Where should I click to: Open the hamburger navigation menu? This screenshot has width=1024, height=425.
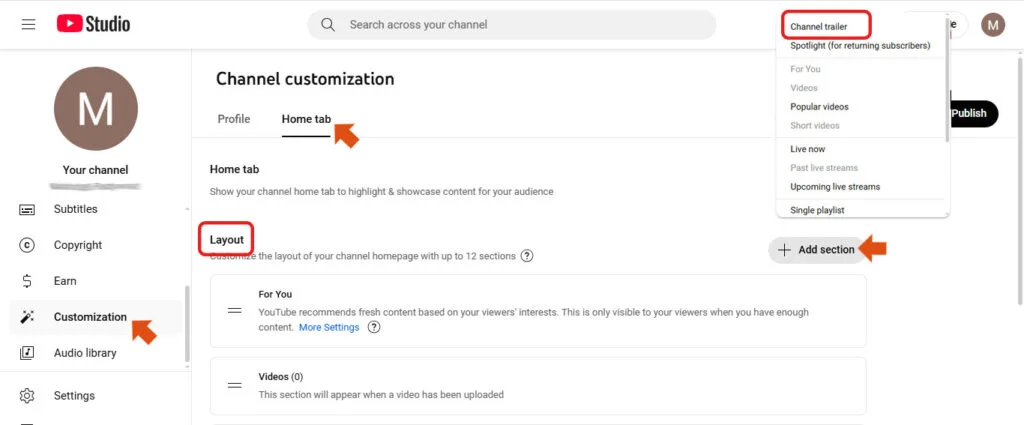(x=28, y=24)
